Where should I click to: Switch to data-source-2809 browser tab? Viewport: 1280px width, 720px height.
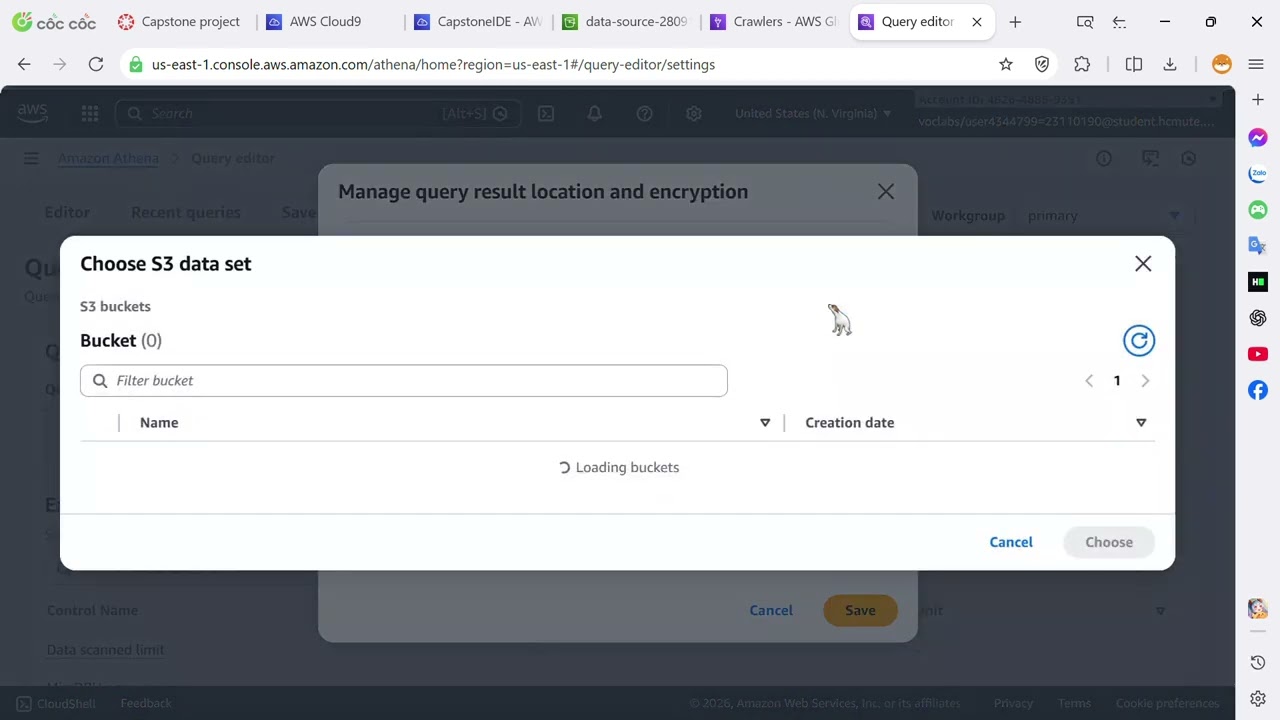(x=627, y=21)
